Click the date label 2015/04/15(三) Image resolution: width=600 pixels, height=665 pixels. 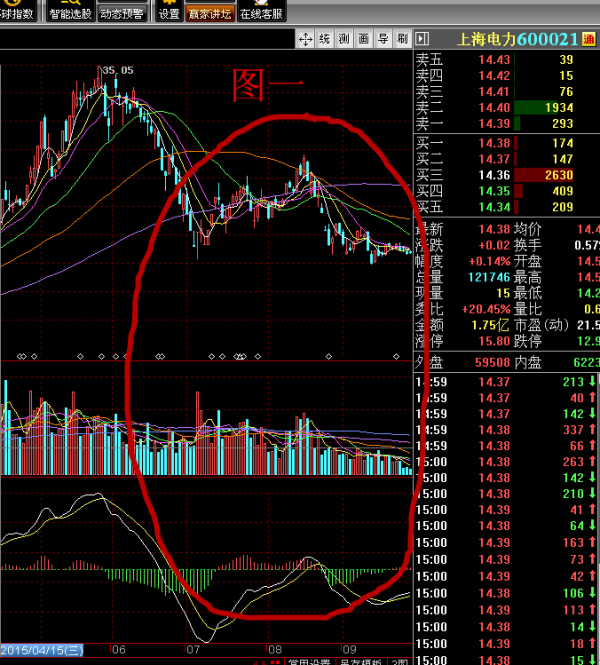pos(42,650)
